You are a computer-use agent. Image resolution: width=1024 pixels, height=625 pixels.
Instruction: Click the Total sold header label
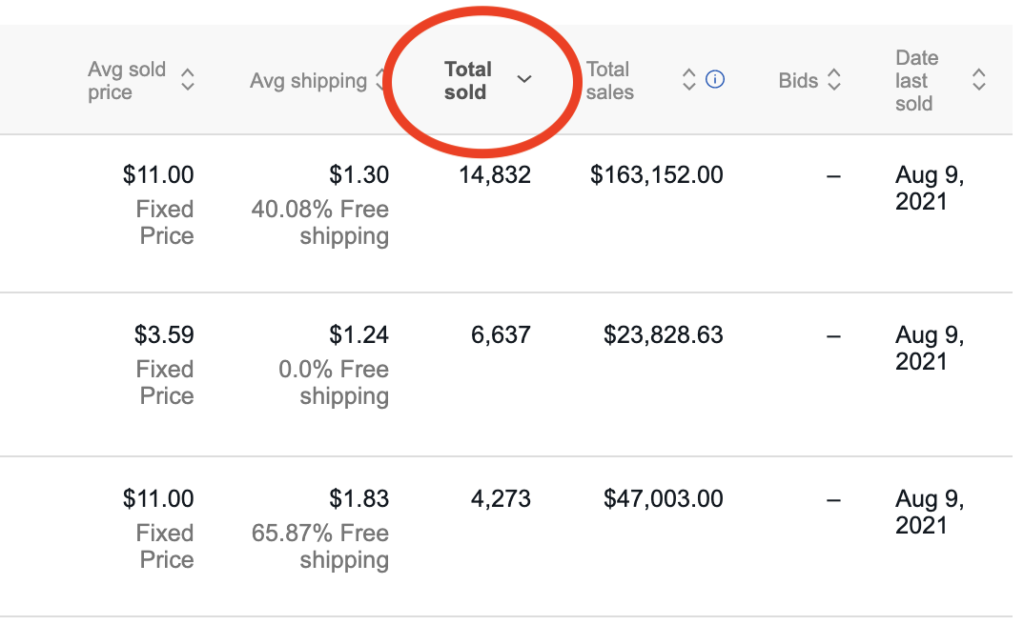[x=468, y=80]
